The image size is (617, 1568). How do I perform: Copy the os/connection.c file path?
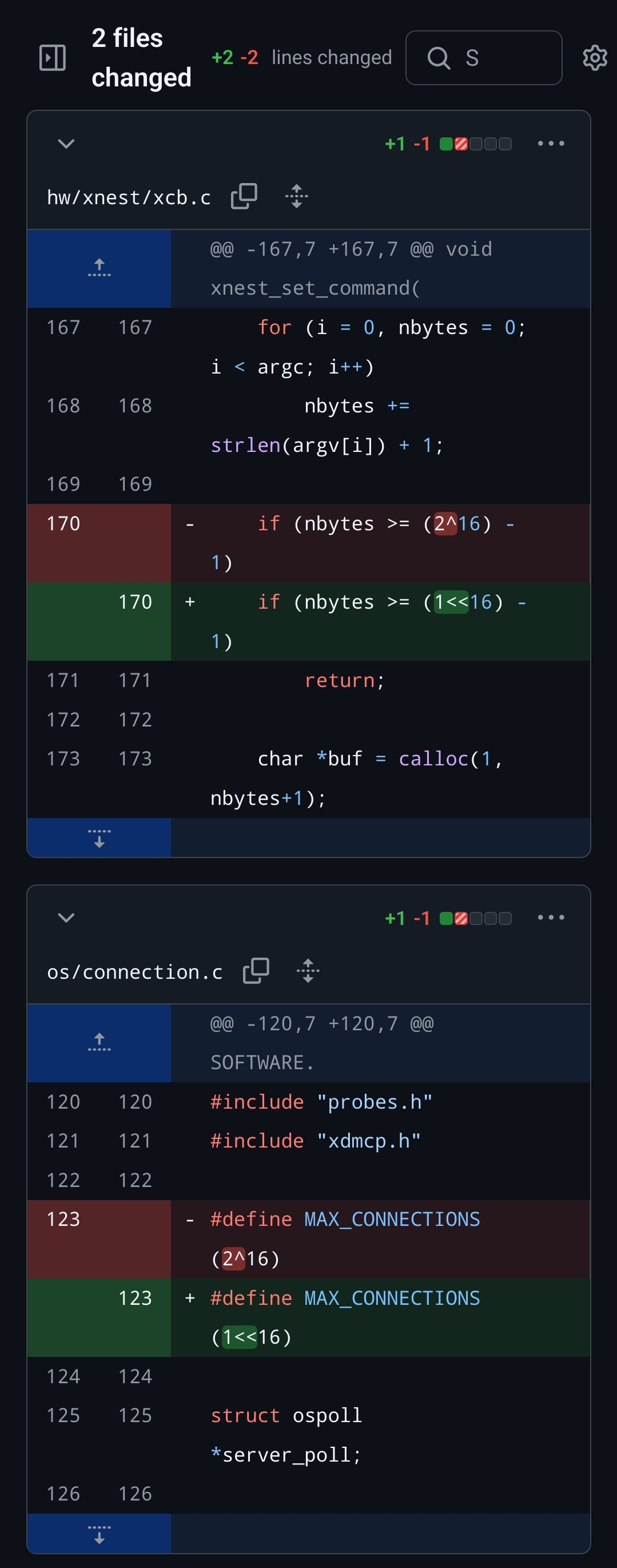(256, 971)
